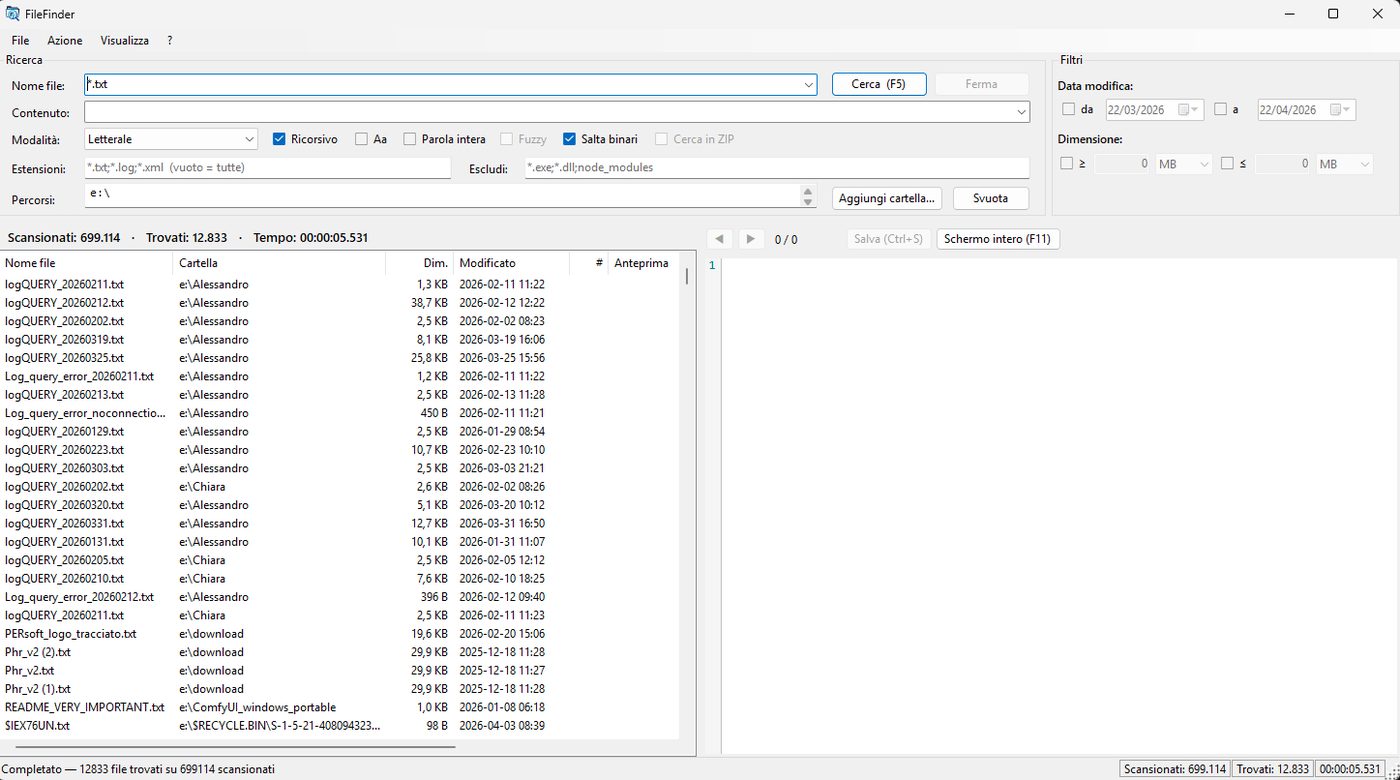Click the Estensioni input field
The width and height of the screenshot is (1400, 780).
[x=267, y=168]
